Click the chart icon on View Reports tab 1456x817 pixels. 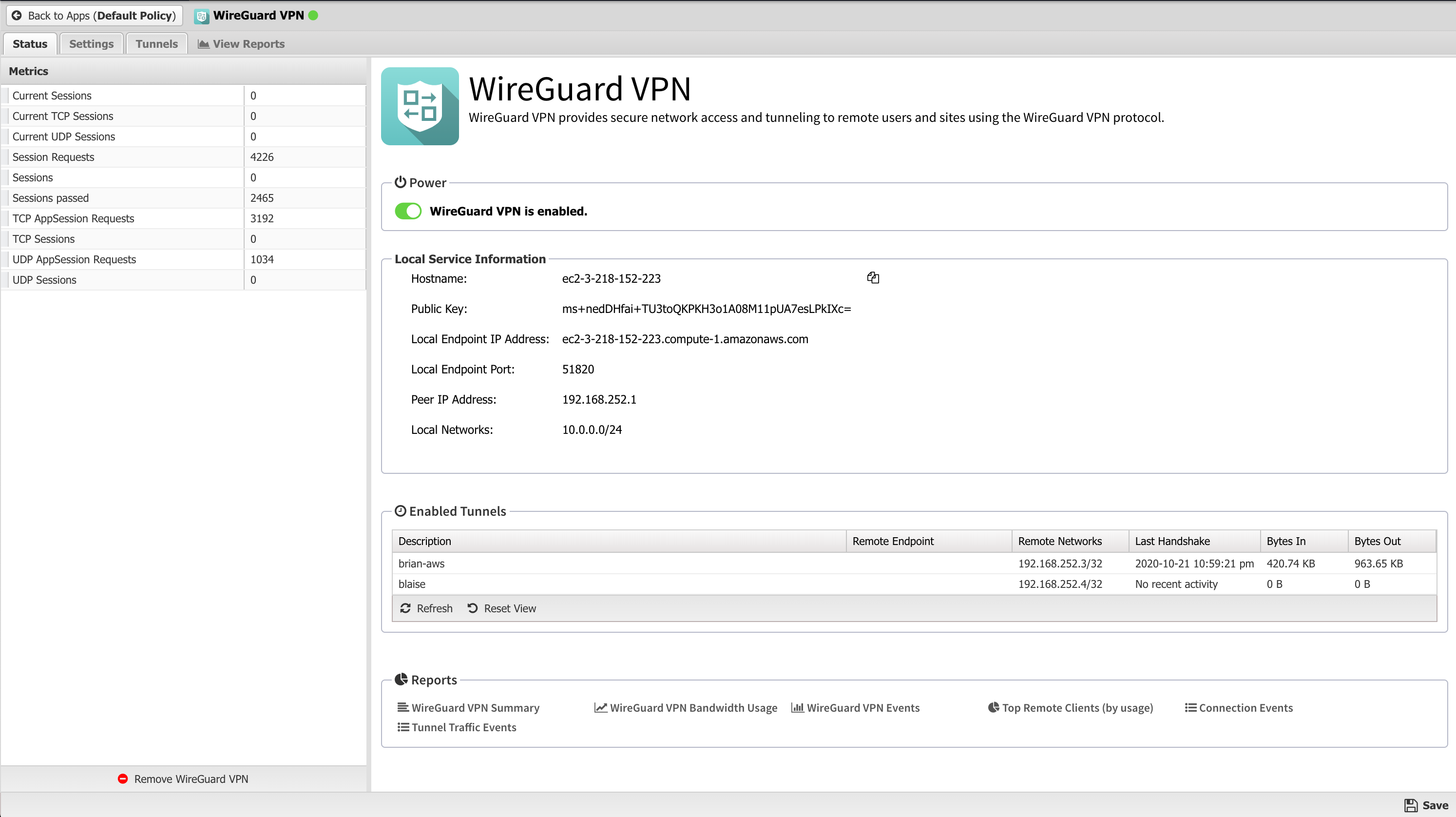204,44
